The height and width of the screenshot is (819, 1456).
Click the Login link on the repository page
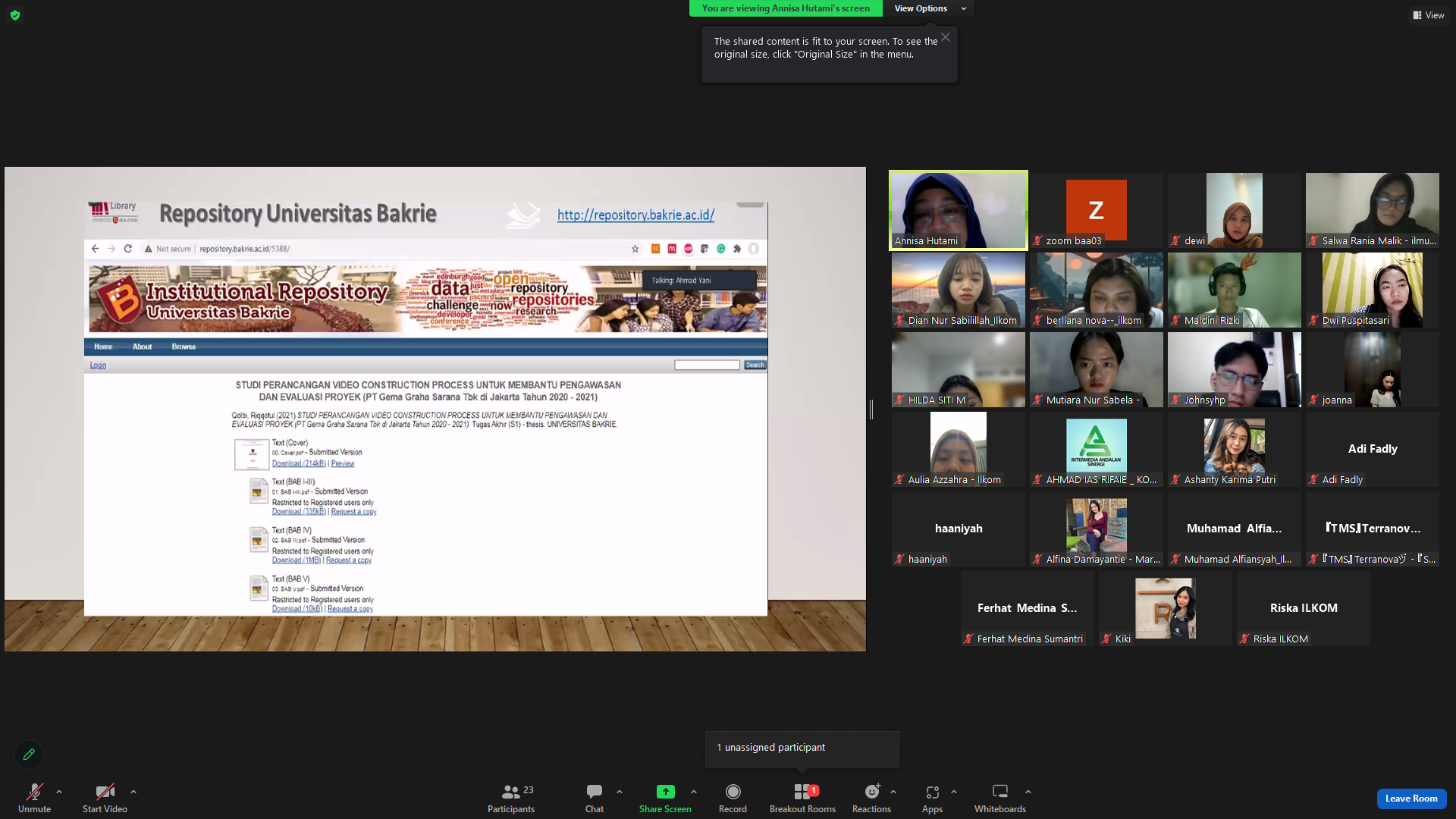98,366
